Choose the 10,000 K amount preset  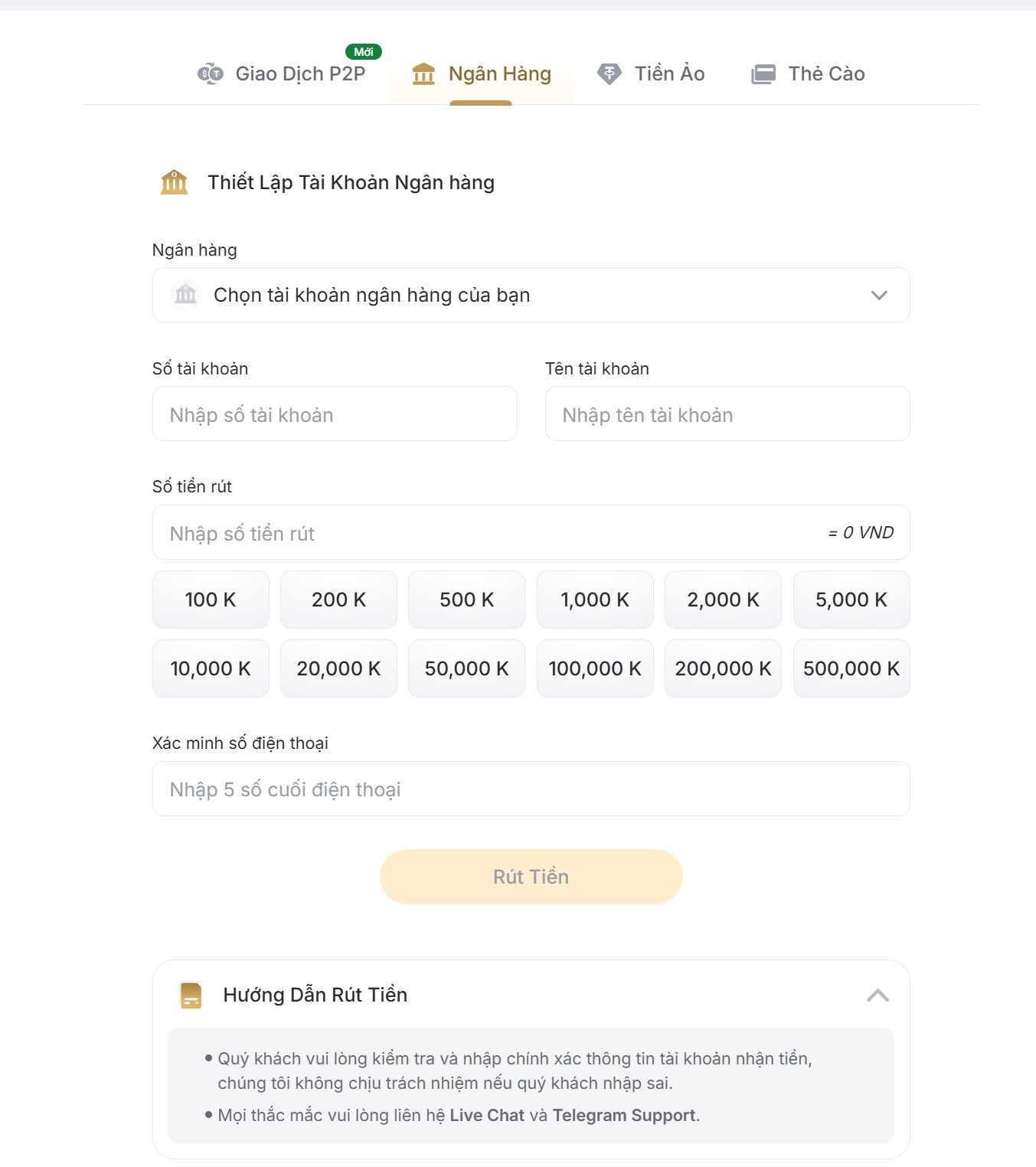point(211,668)
